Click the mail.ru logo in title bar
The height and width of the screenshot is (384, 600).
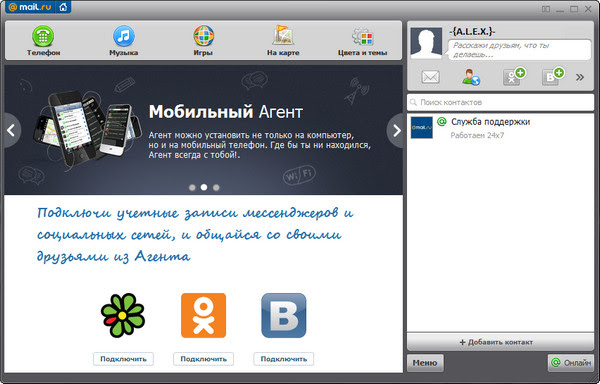pos(30,7)
